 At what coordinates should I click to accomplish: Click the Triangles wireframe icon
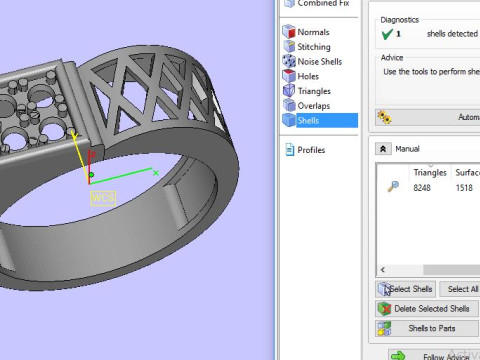pos(289,91)
